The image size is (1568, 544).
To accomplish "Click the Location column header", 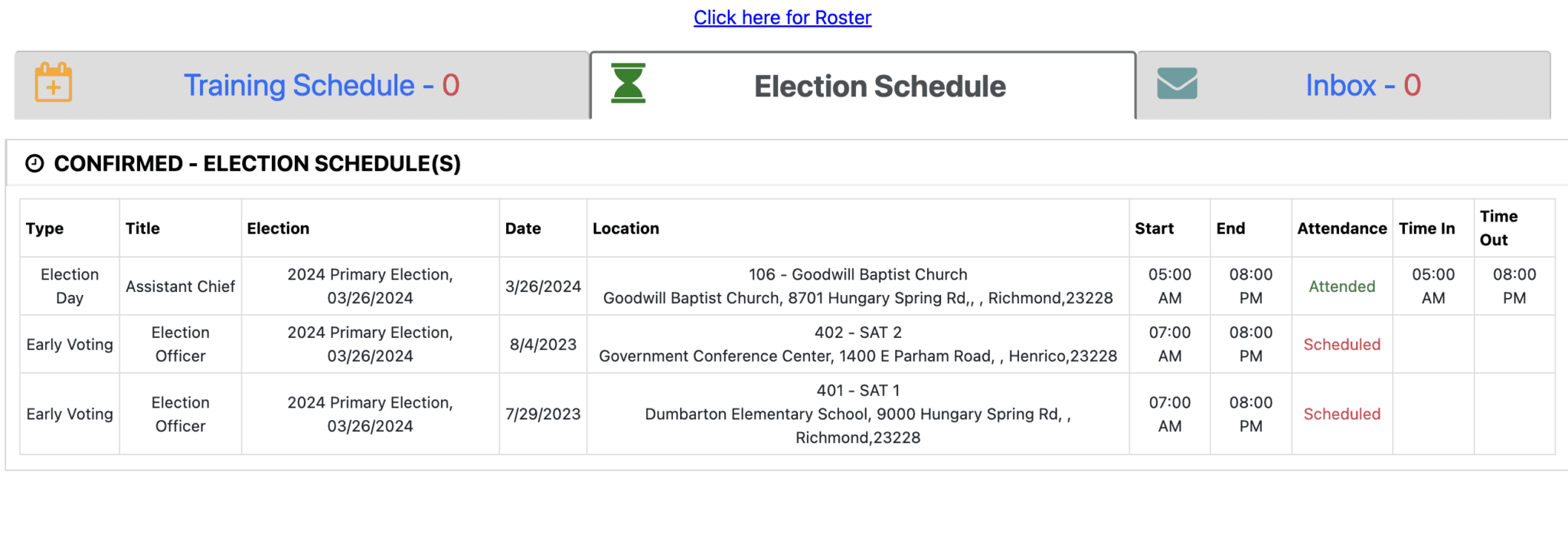I will click(626, 228).
